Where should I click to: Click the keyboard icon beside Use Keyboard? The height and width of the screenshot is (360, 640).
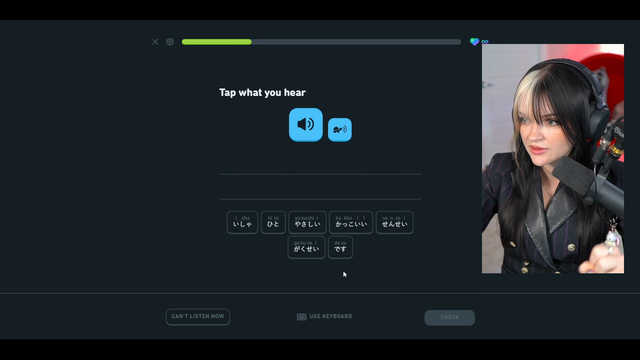point(302,317)
